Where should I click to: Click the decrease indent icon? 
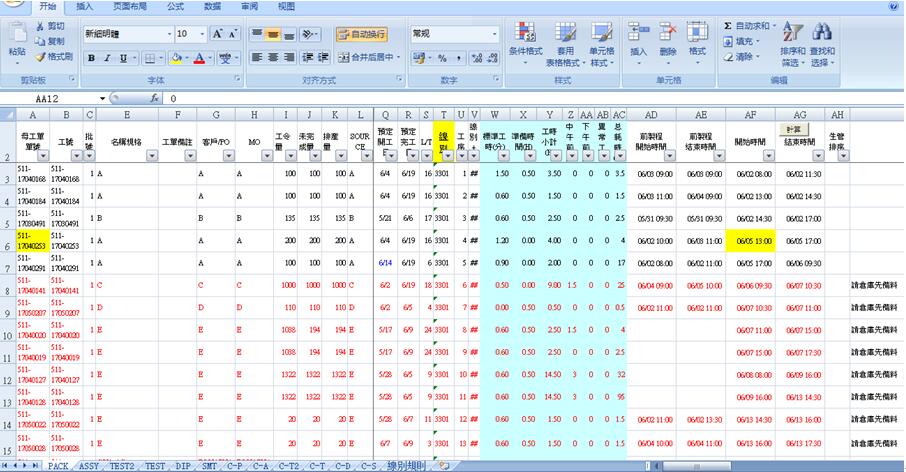click(x=308, y=57)
